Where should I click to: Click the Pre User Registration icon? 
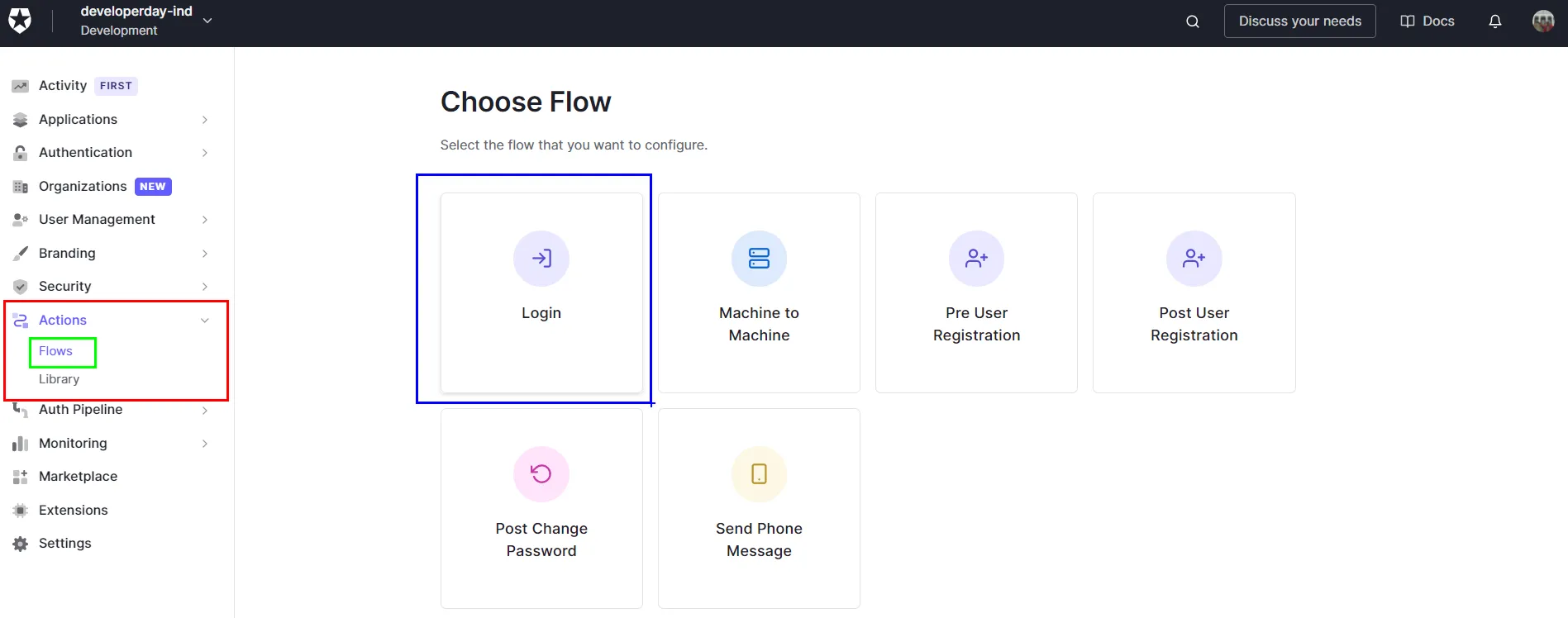click(x=976, y=259)
